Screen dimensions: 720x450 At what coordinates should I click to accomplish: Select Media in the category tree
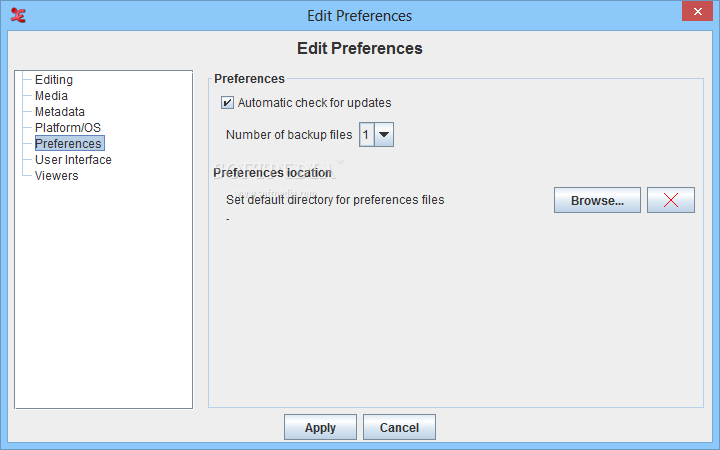click(51, 96)
